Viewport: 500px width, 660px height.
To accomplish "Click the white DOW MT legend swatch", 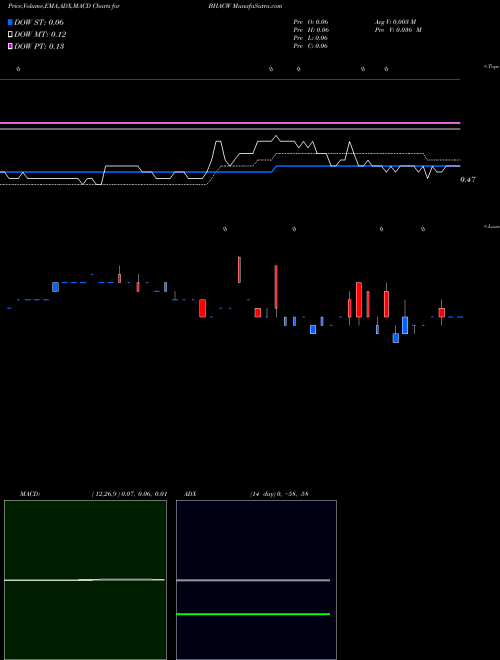I will pos(11,35).
